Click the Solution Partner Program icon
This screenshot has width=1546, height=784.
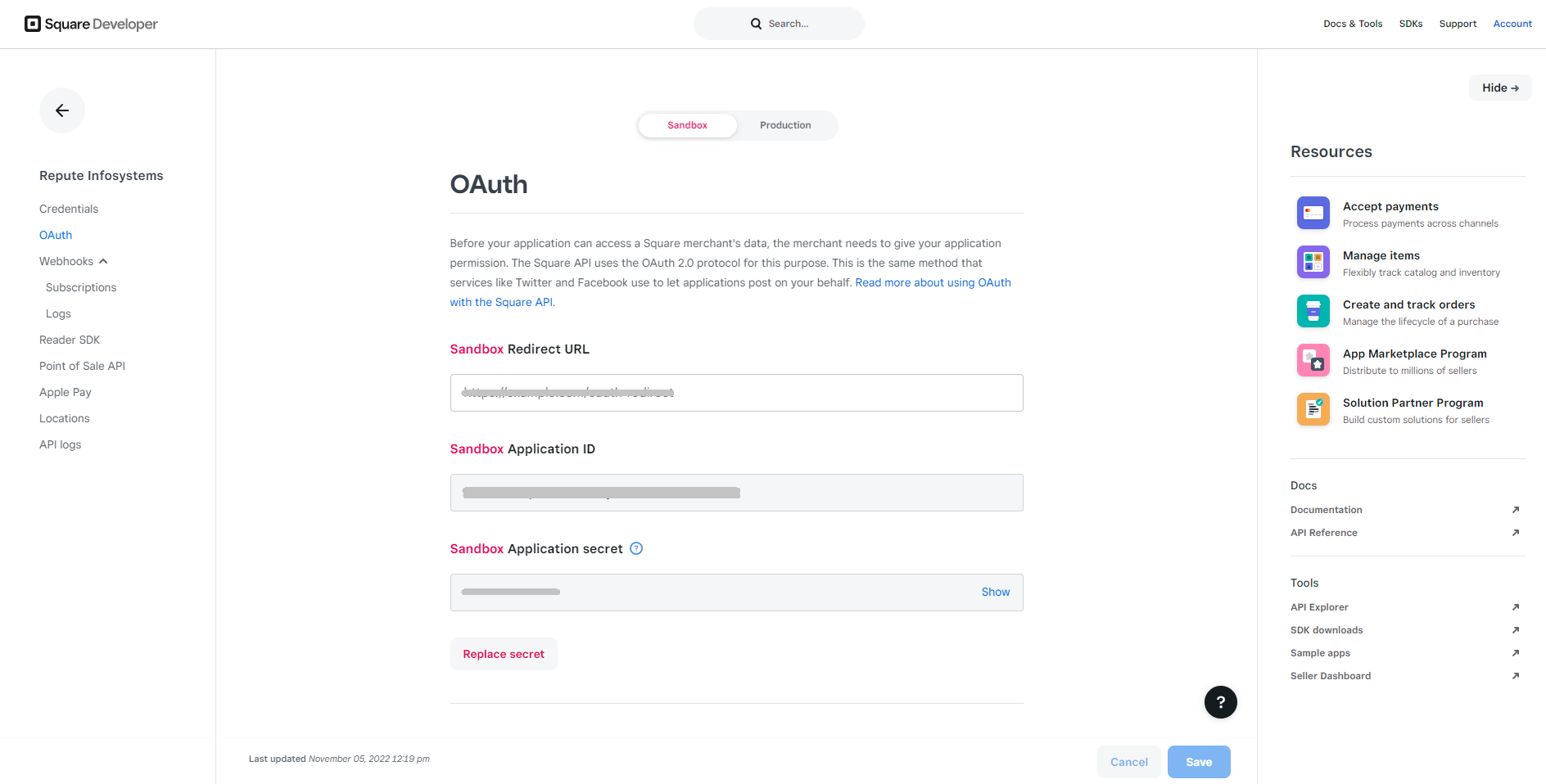[1313, 409]
